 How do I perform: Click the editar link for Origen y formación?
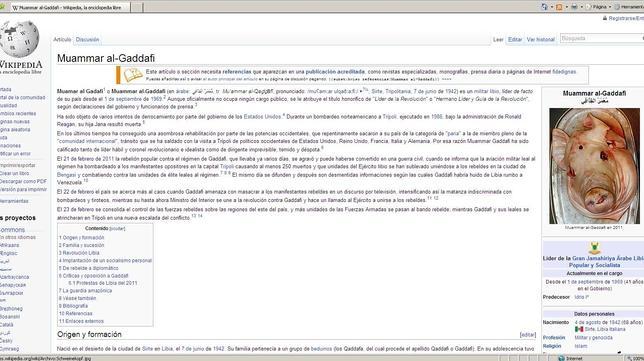click(x=528, y=335)
